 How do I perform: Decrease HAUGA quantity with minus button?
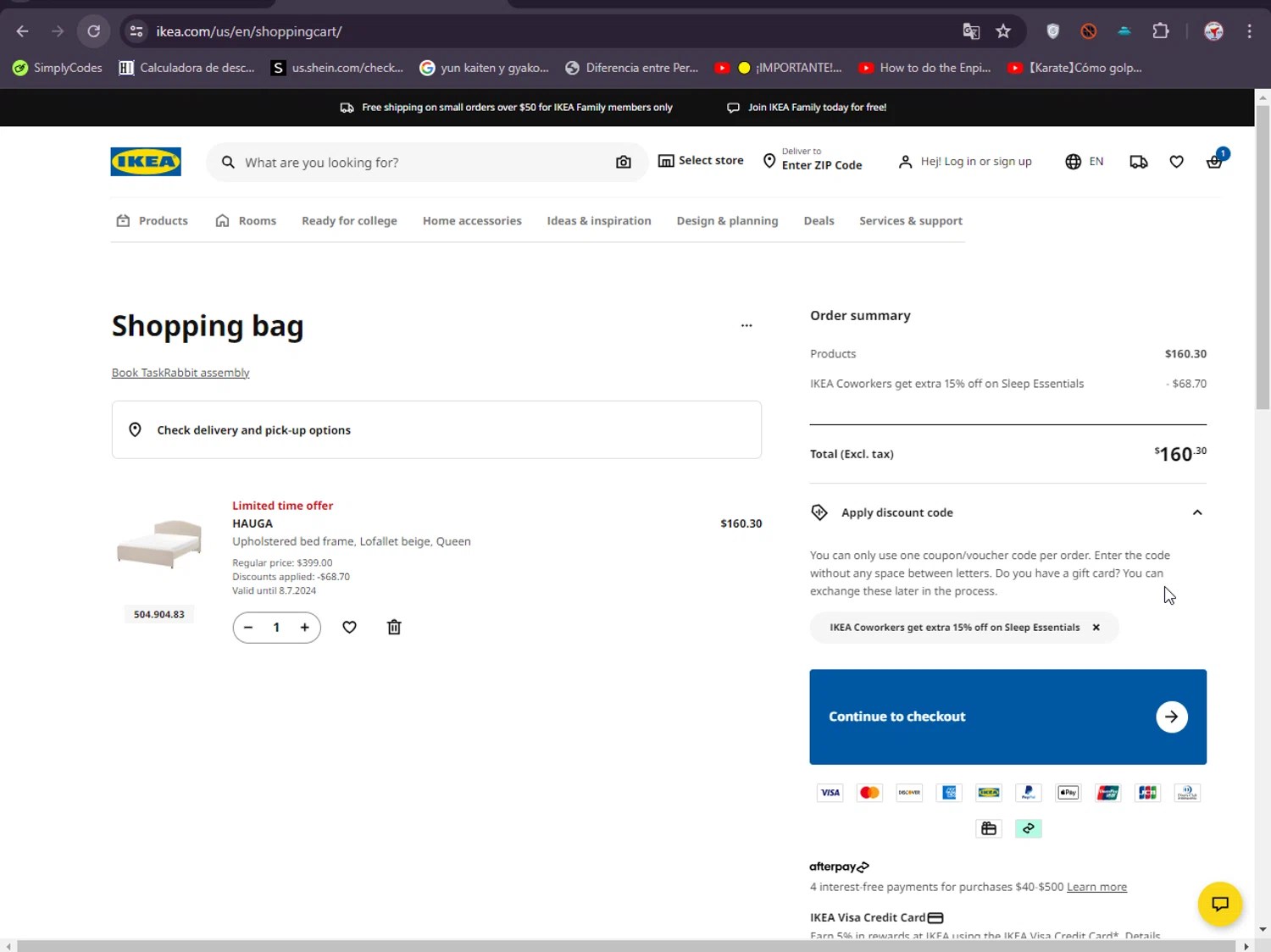pyautogui.click(x=248, y=628)
